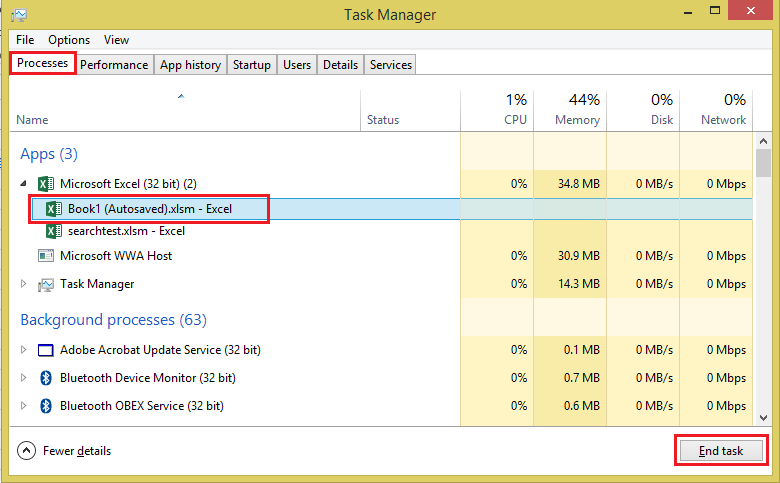Open the View menu
780x483 pixels.
click(x=116, y=40)
